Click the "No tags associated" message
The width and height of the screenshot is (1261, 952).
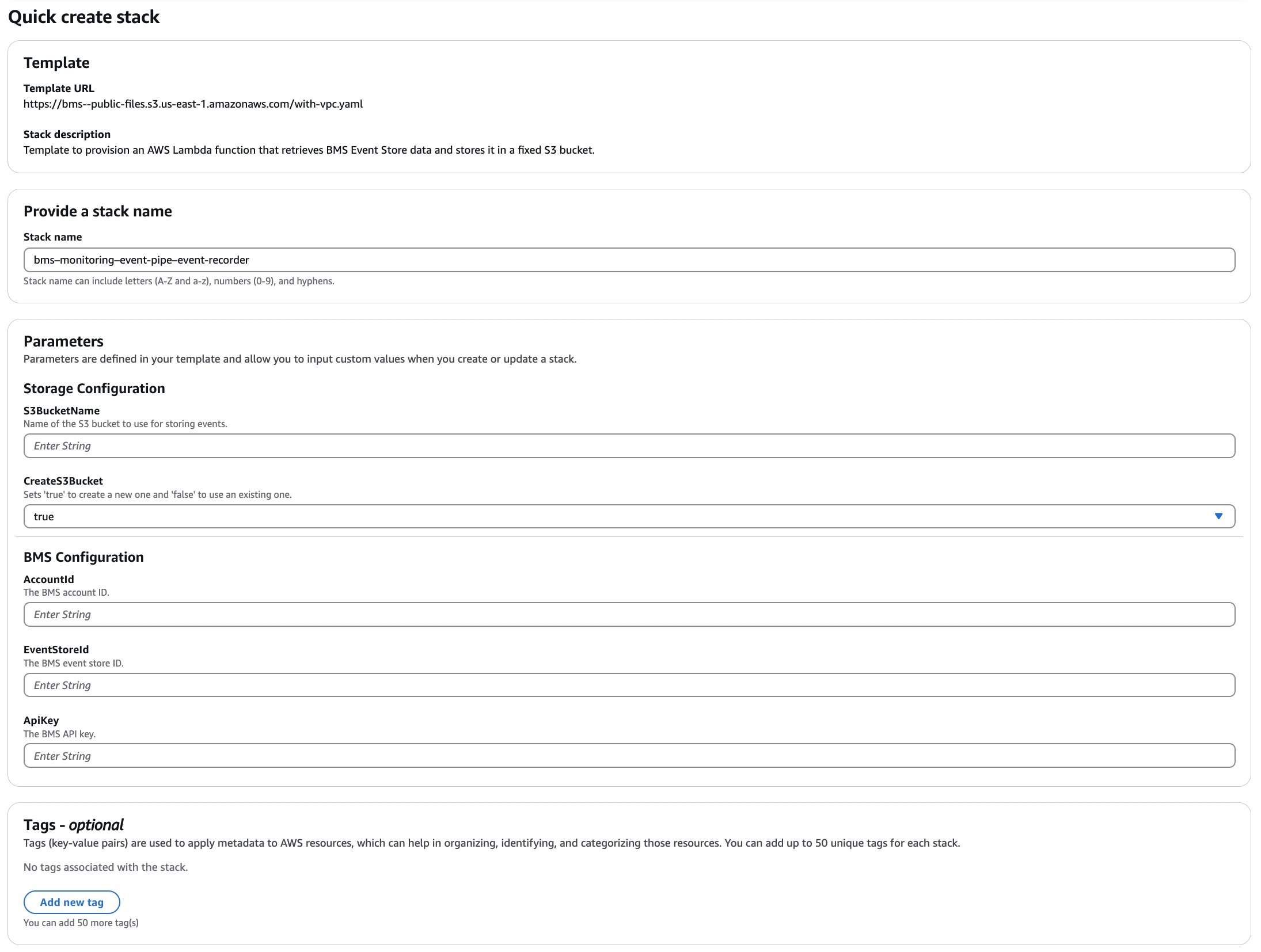pos(105,867)
